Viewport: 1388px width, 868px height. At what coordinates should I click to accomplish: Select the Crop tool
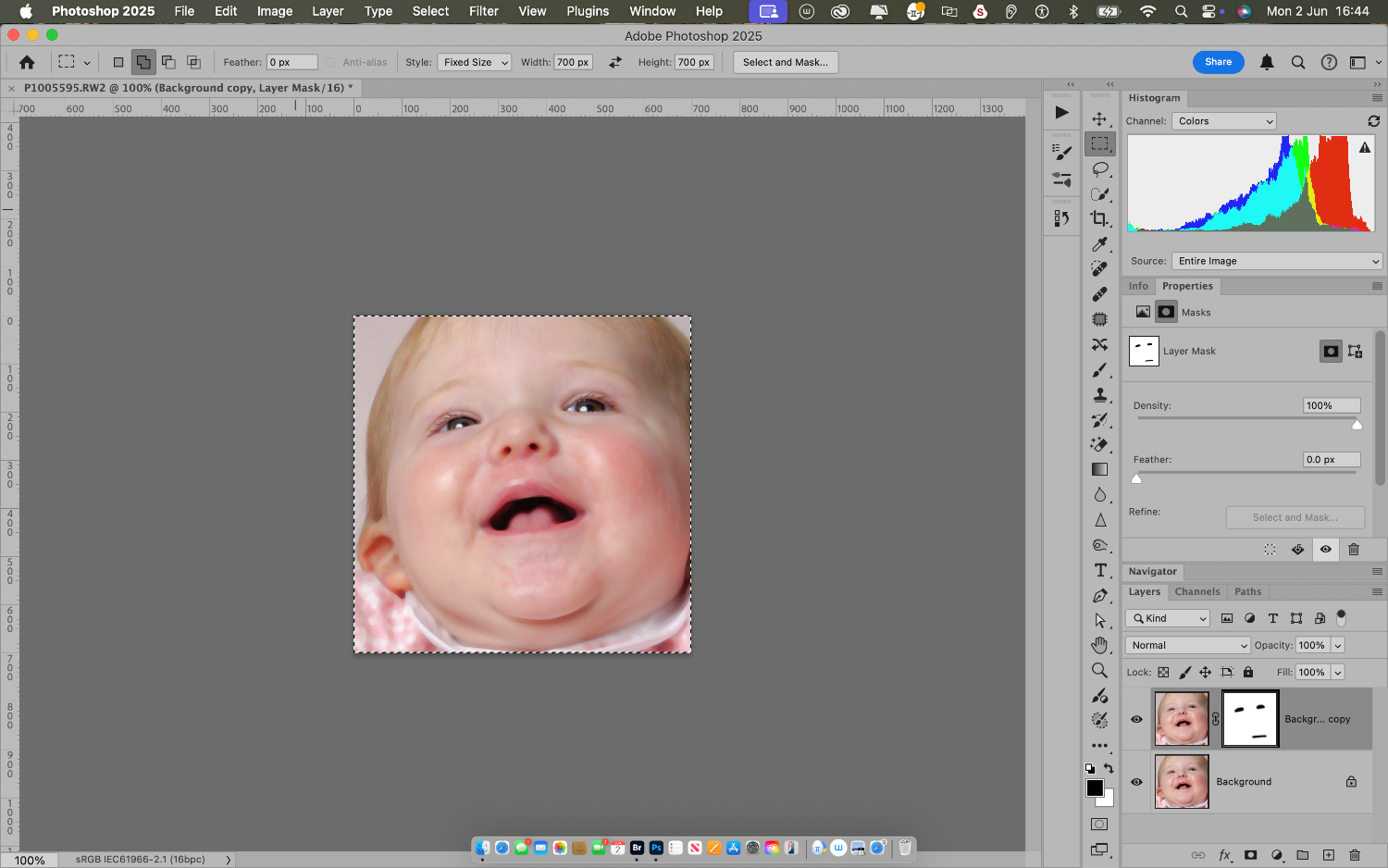pyautogui.click(x=1099, y=219)
